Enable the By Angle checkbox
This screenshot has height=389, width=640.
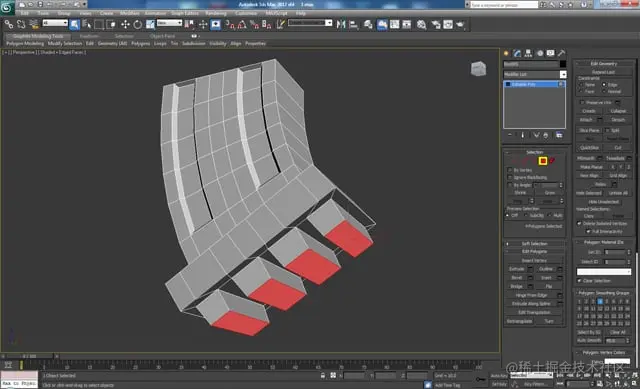coord(509,185)
